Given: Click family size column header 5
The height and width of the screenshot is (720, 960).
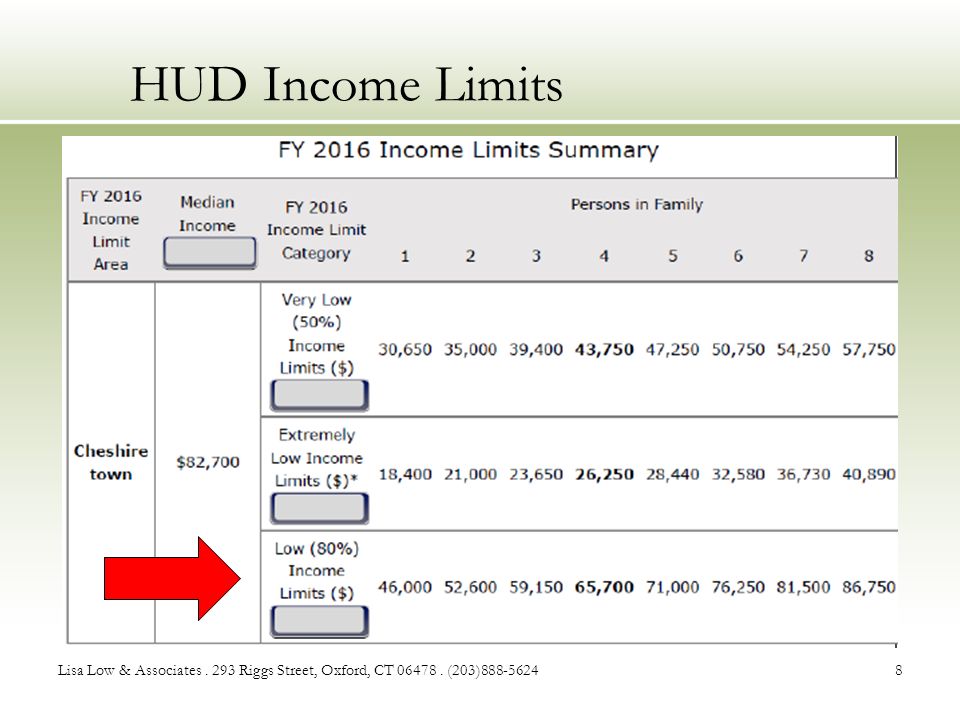Looking at the screenshot, I should [x=673, y=256].
